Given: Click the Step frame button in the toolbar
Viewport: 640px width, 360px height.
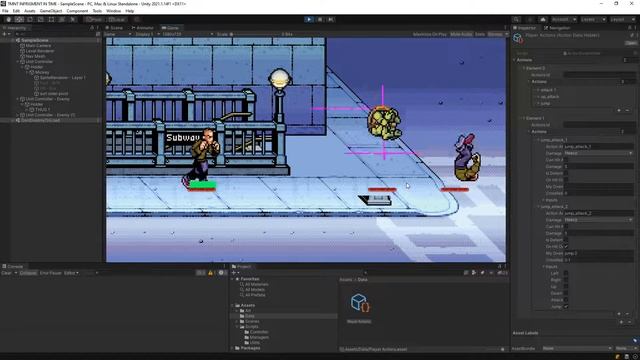Looking at the screenshot, I should 331,19.
